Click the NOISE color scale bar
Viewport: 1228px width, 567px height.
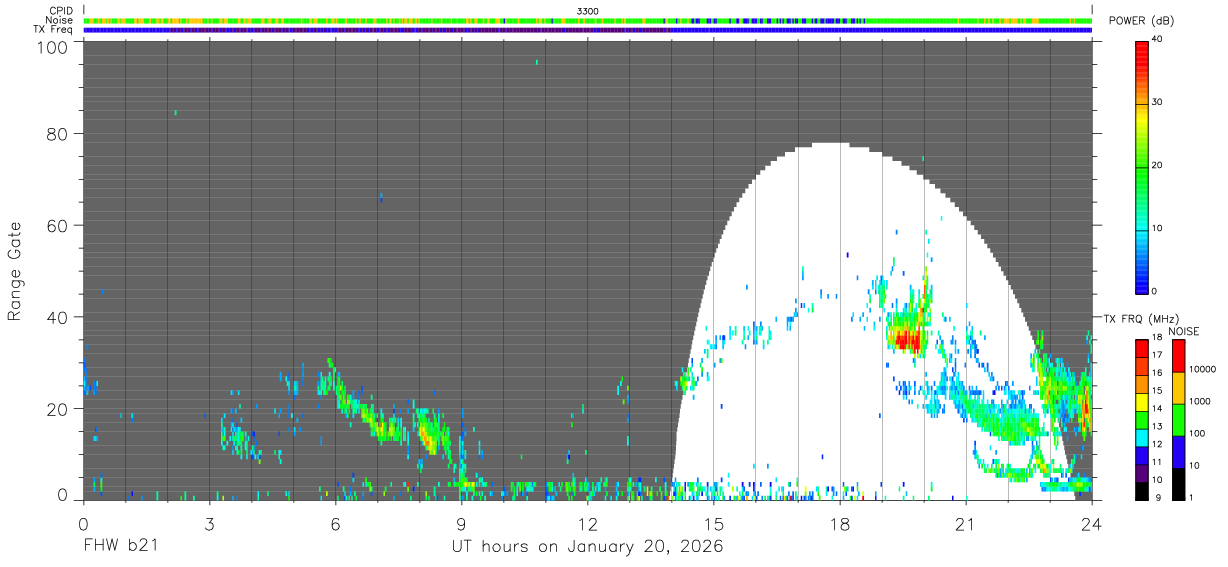pos(1179,419)
